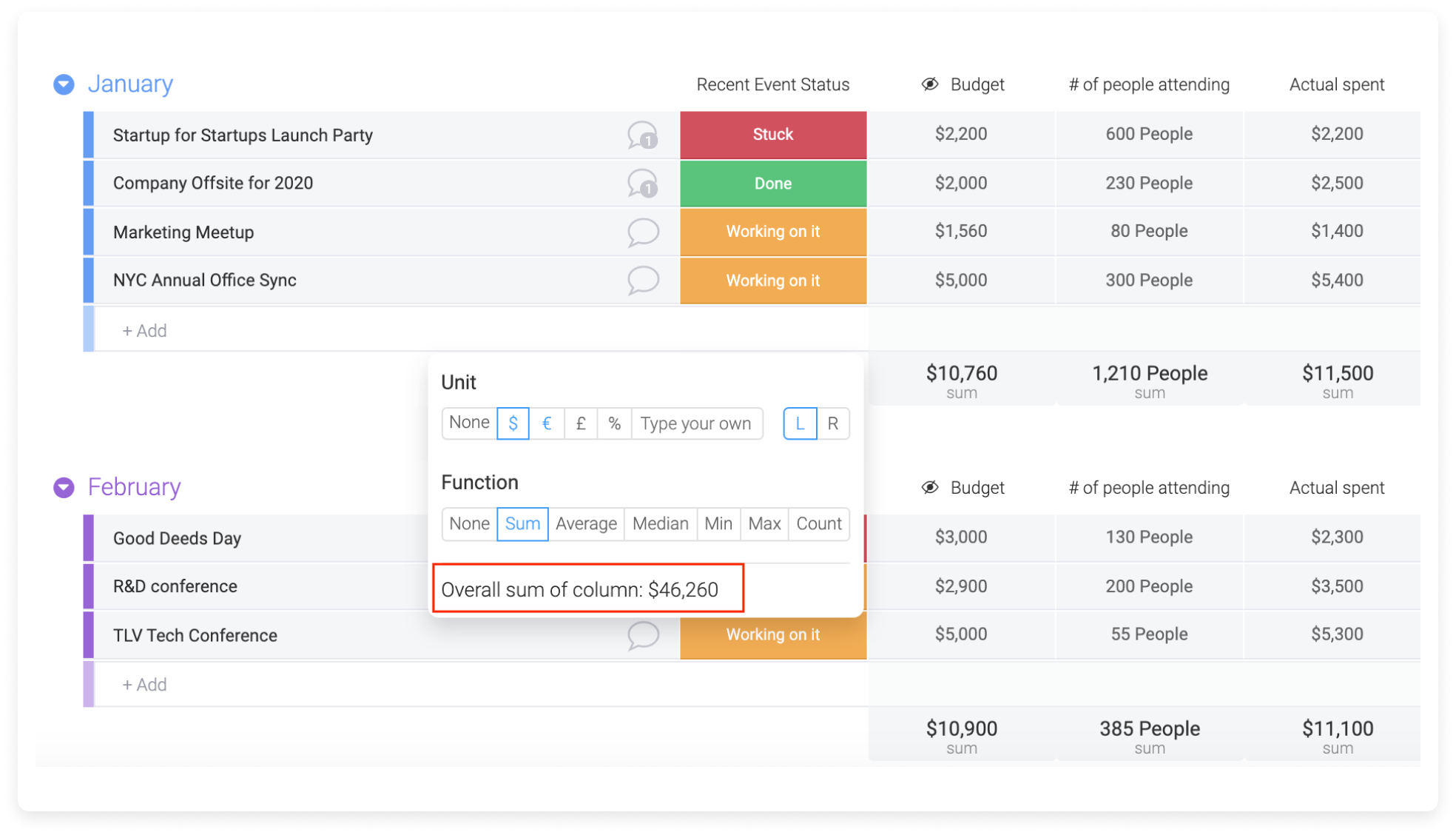1456x835 pixels.
Task: Select the Average function
Action: (586, 523)
